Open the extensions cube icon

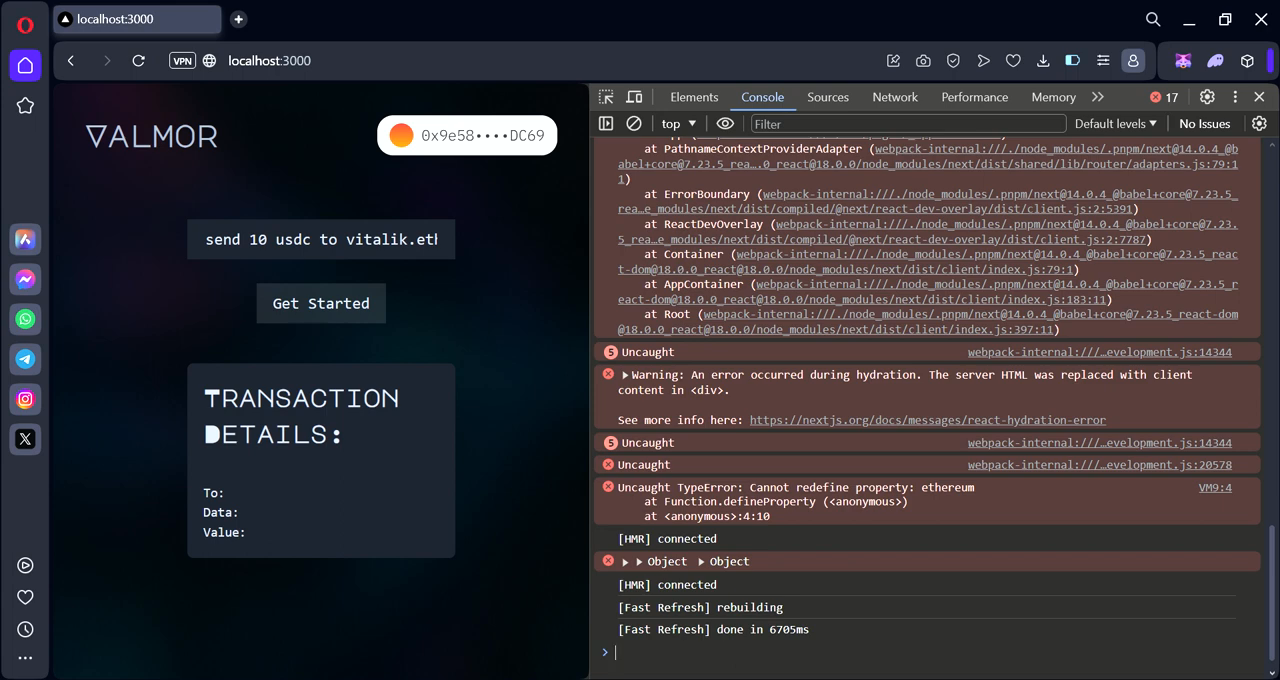[x=1247, y=61]
